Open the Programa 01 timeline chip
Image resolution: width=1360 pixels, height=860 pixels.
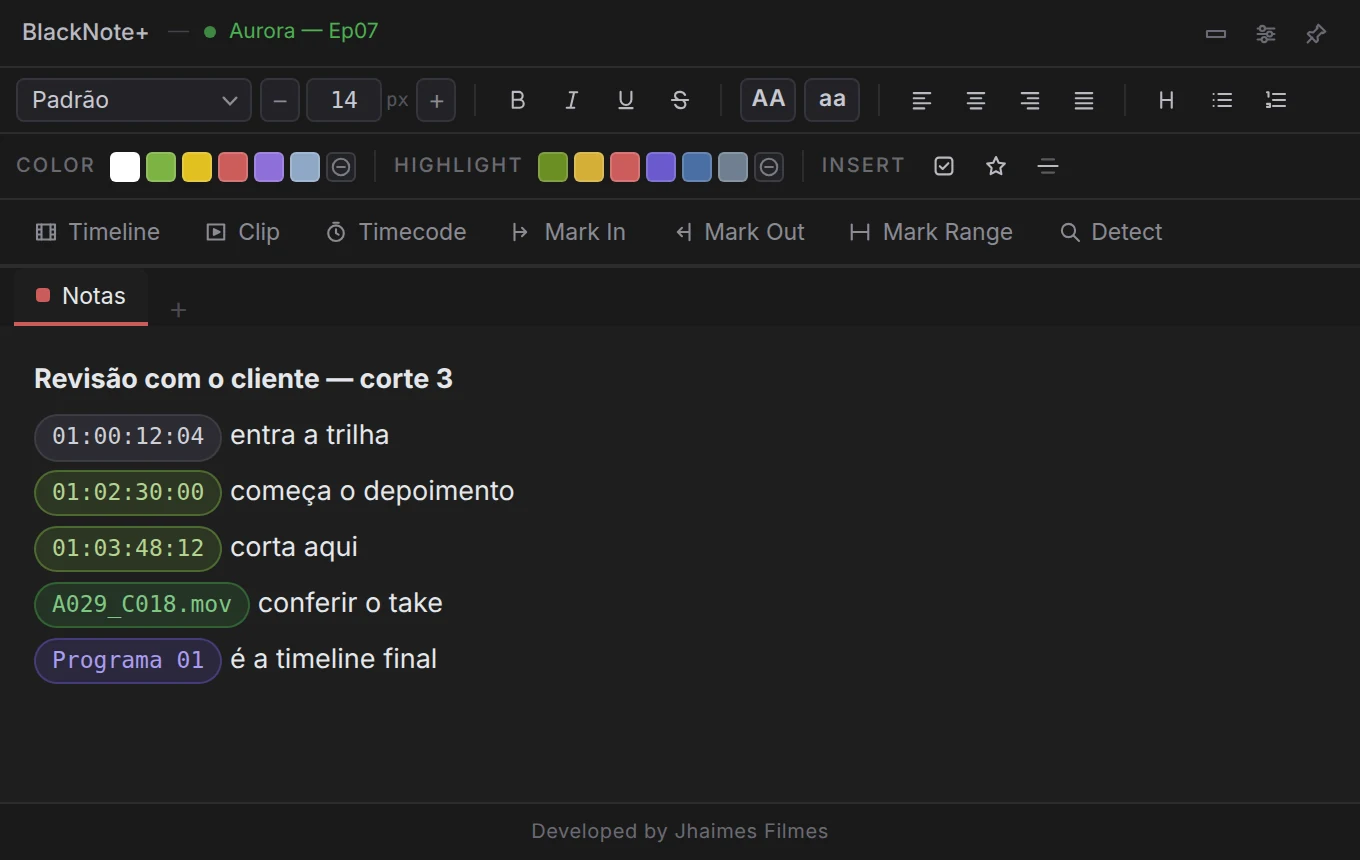click(128, 661)
